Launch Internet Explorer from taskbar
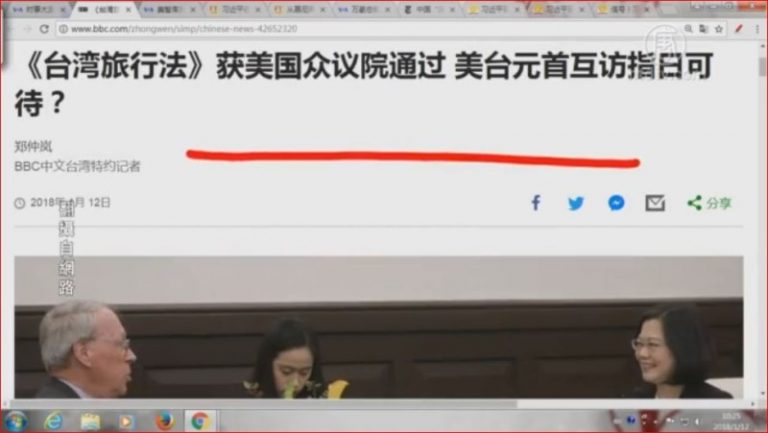768x433 pixels. (x=53, y=421)
